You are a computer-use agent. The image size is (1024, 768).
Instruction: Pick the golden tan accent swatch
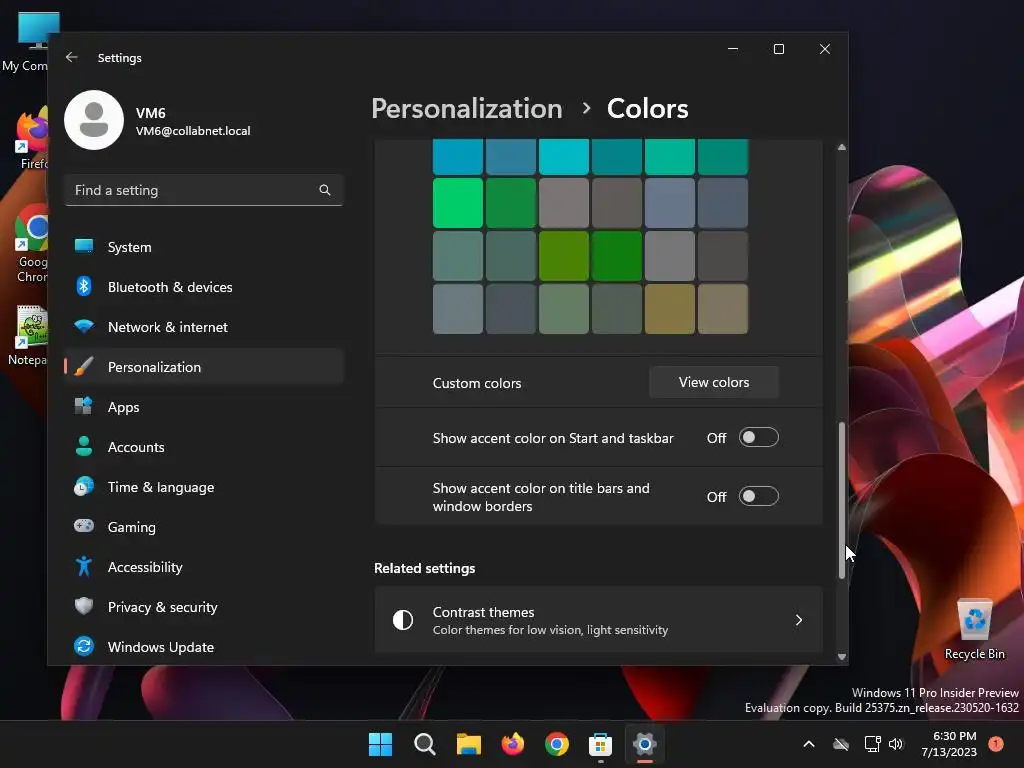point(669,309)
